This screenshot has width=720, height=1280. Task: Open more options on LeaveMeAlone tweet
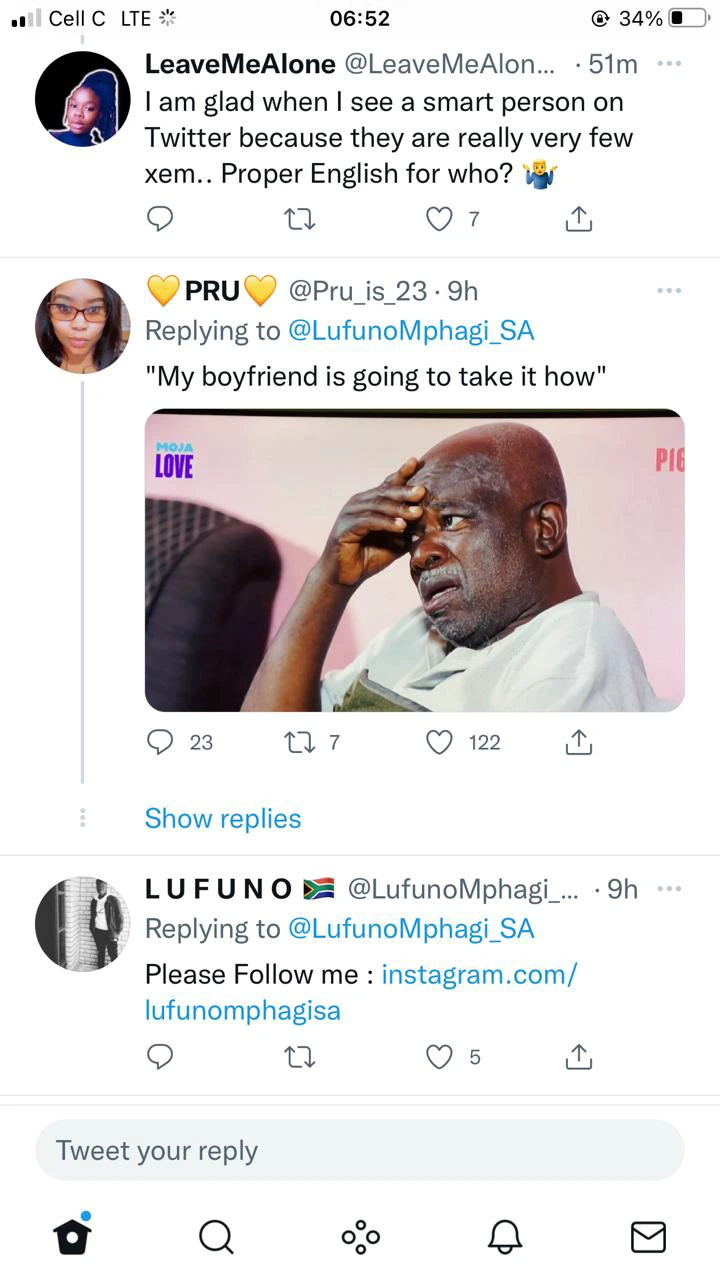[668, 63]
